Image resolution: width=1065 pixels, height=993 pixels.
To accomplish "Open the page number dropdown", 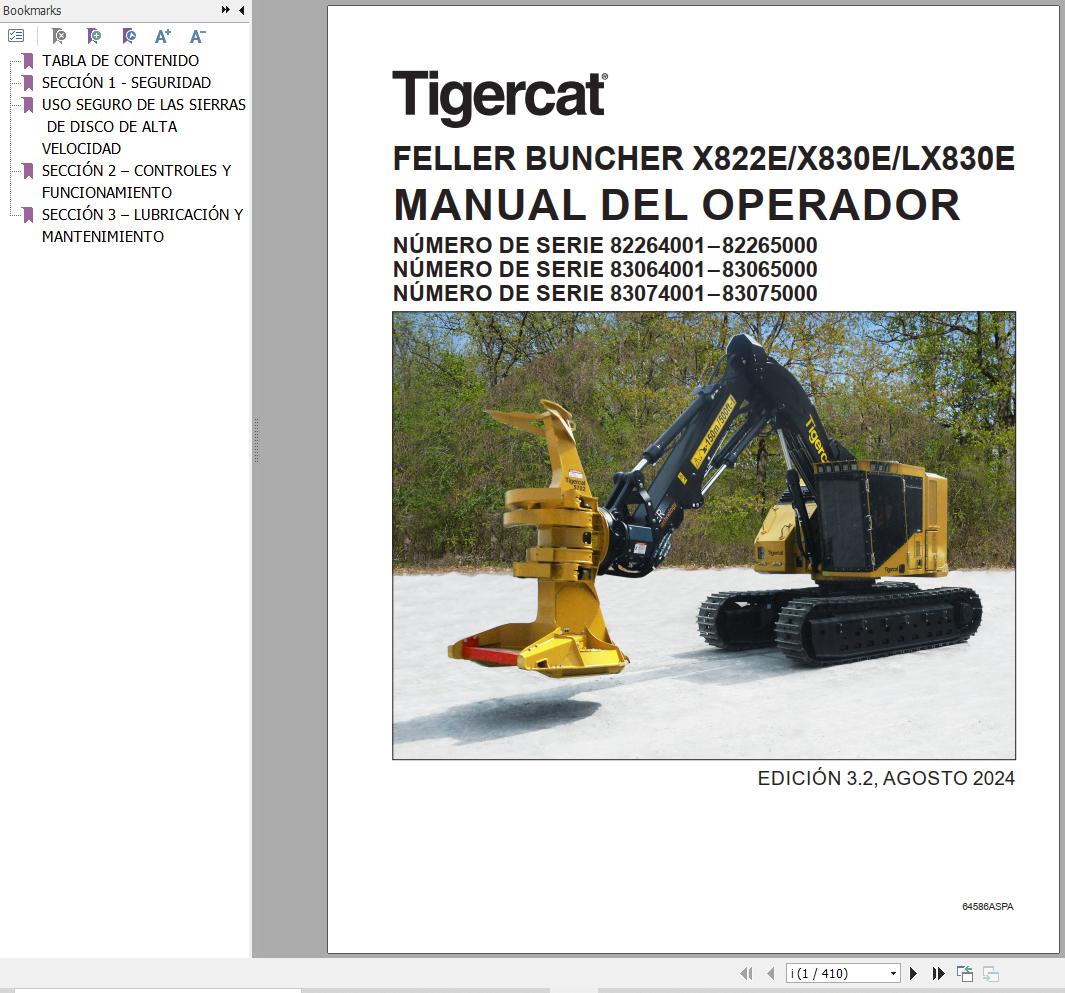I will 892,972.
